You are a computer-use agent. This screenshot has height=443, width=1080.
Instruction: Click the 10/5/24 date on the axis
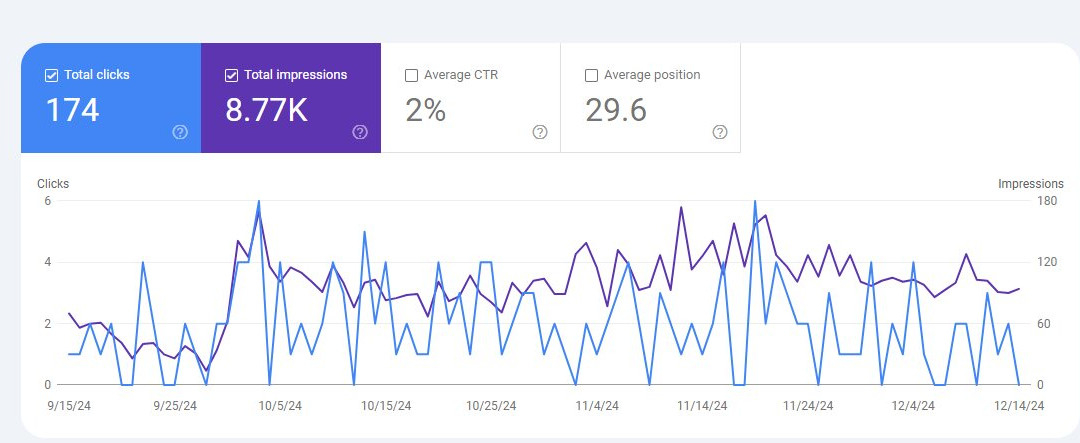click(279, 406)
